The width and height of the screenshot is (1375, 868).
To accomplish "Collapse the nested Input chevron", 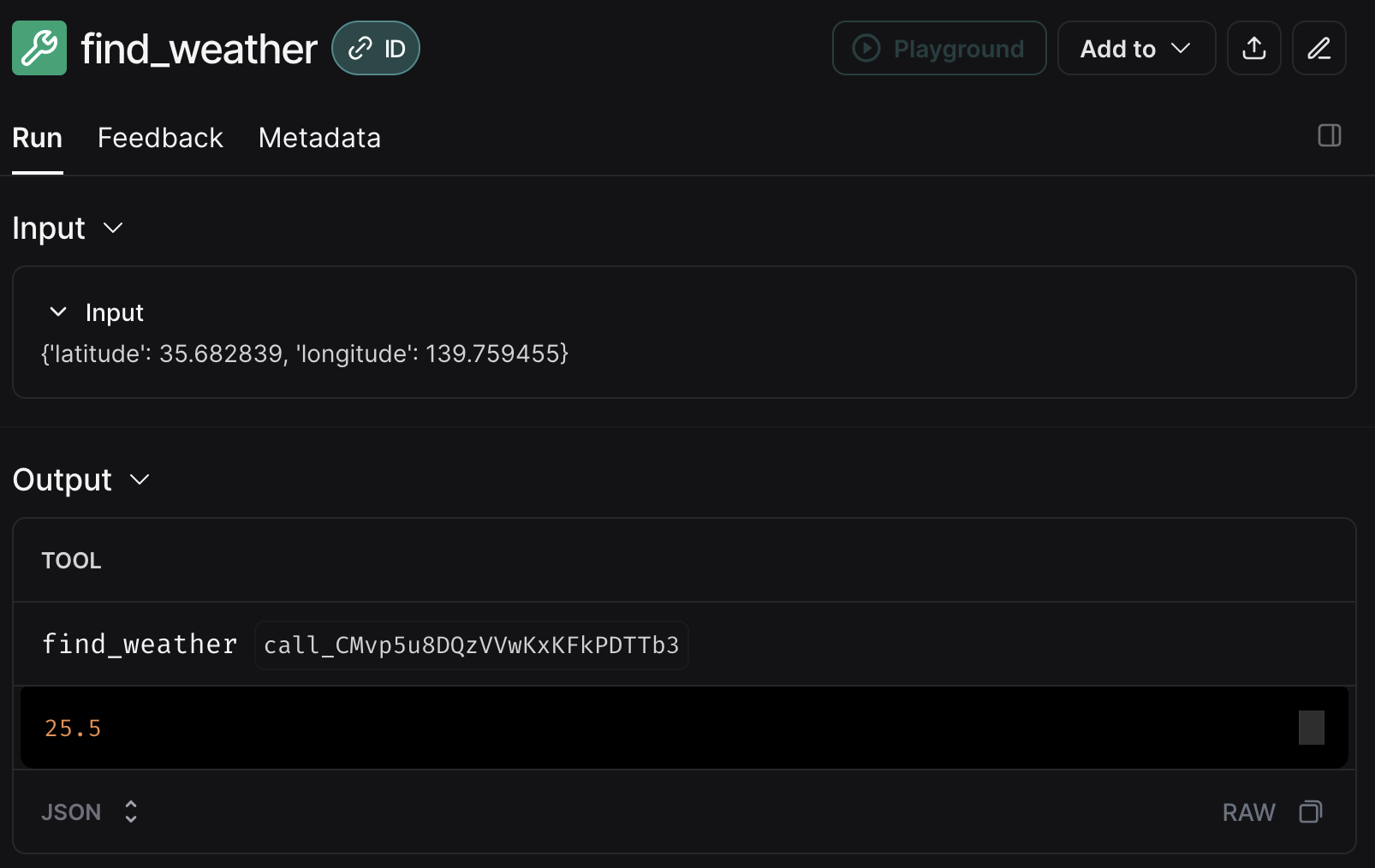I will [58, 312].
